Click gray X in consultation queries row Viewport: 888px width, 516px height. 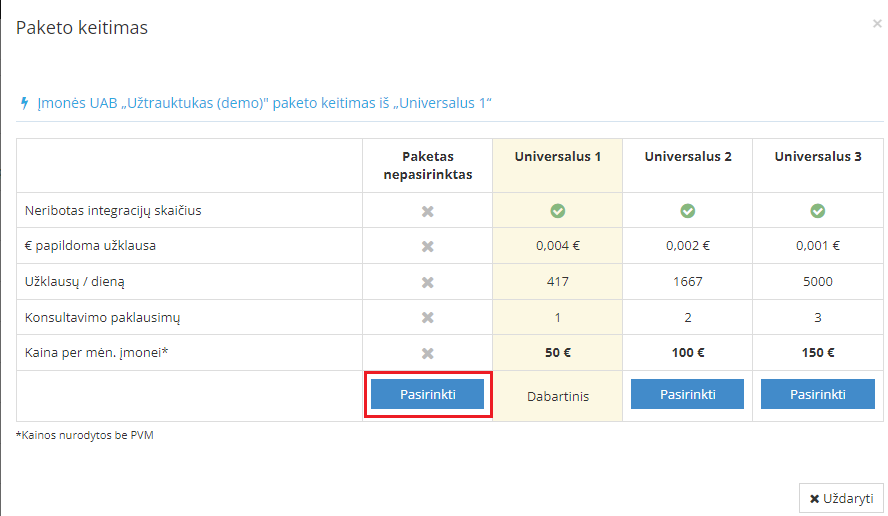427,317
